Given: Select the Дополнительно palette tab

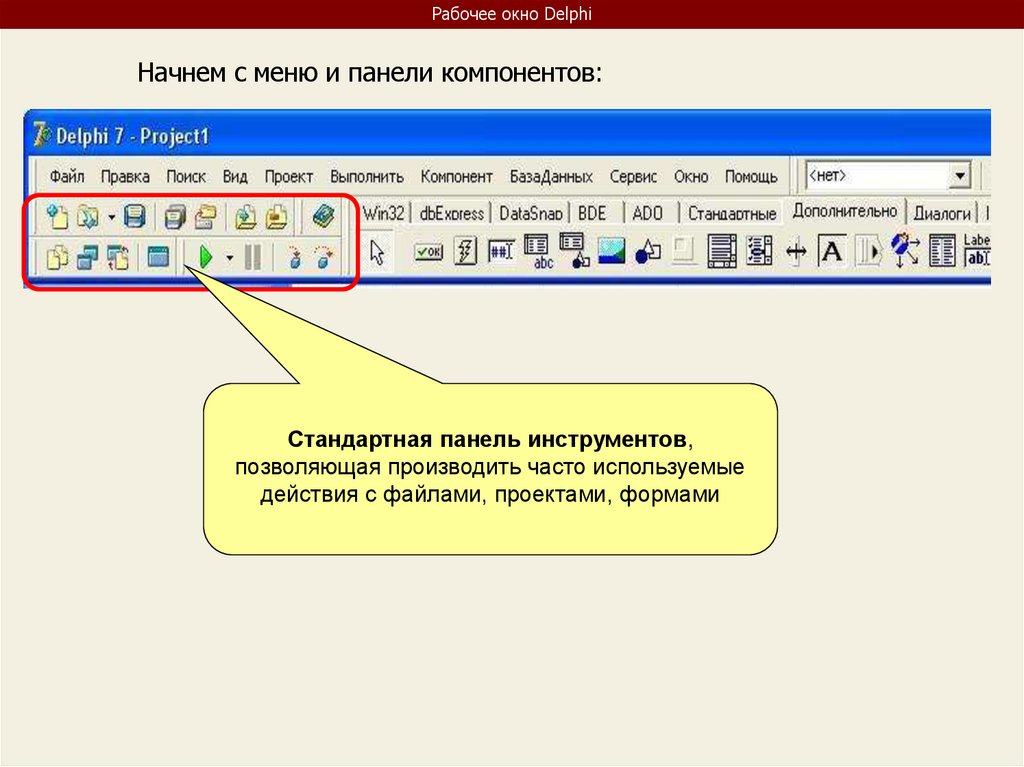Looking at the screenshot, I should click(844, 212).
